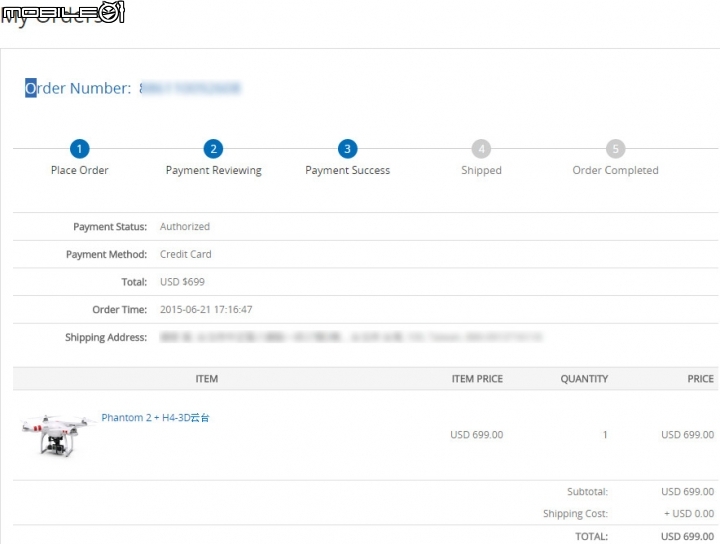
Task: Select the Order Completed step label
Action: 615,170
